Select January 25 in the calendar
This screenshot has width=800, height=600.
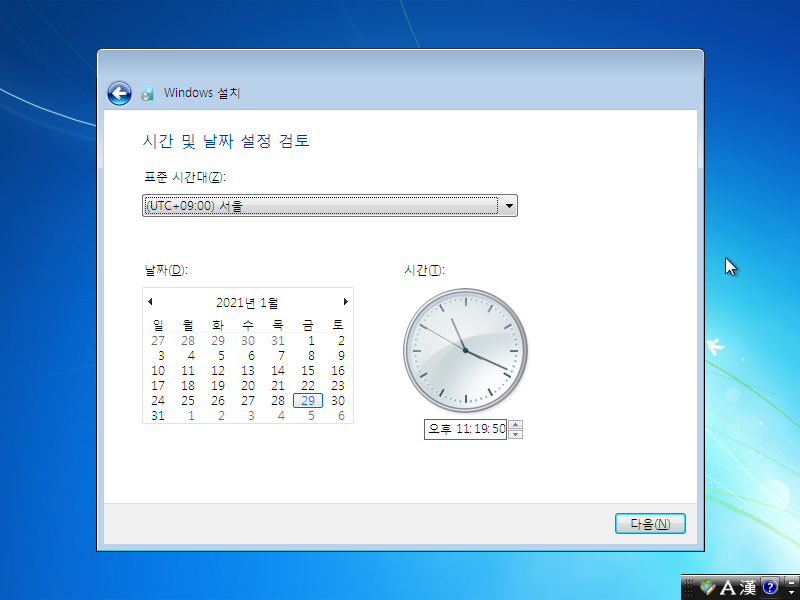(x=188, y=401)
